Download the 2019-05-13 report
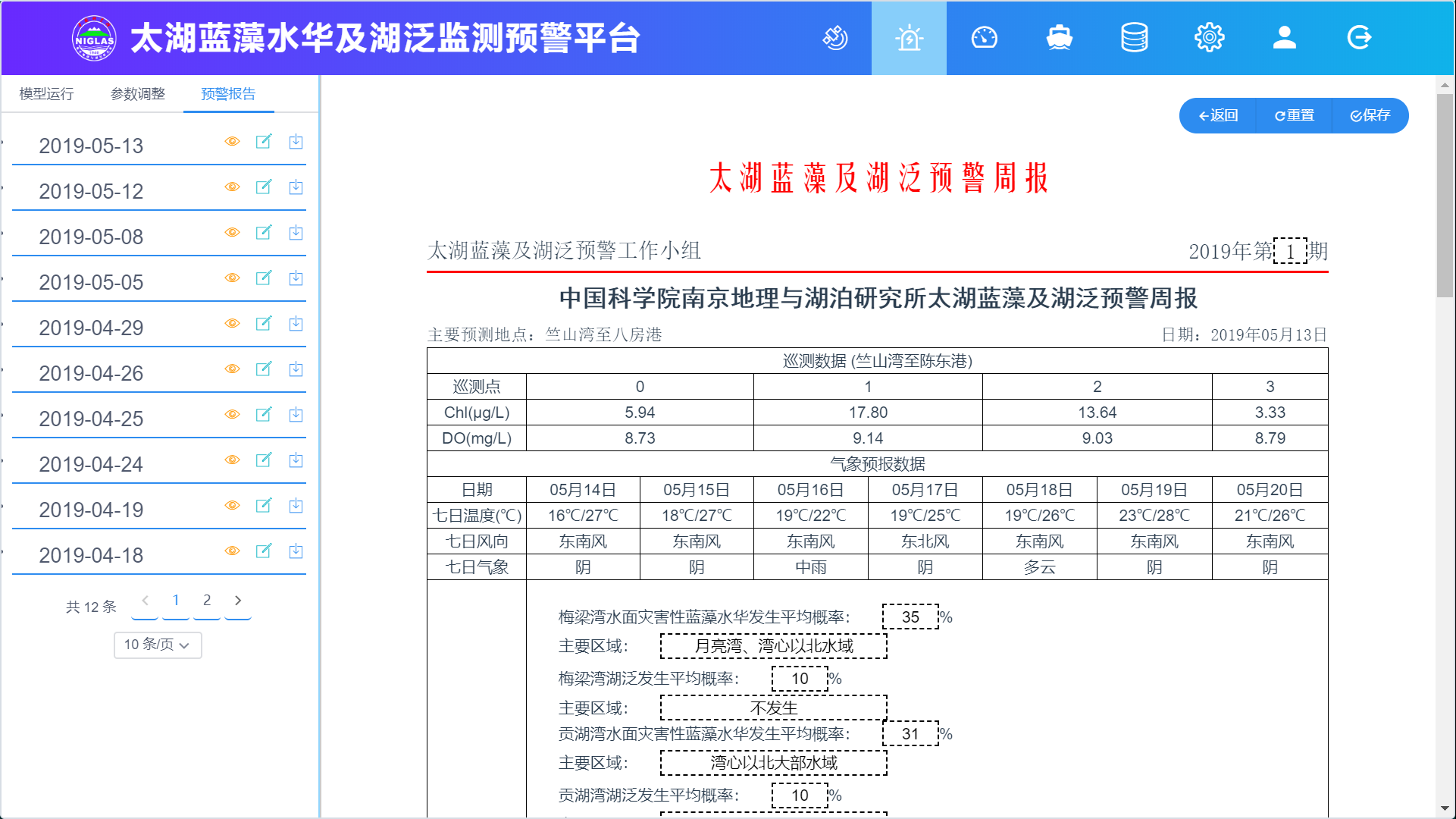 tap(296, 142)
